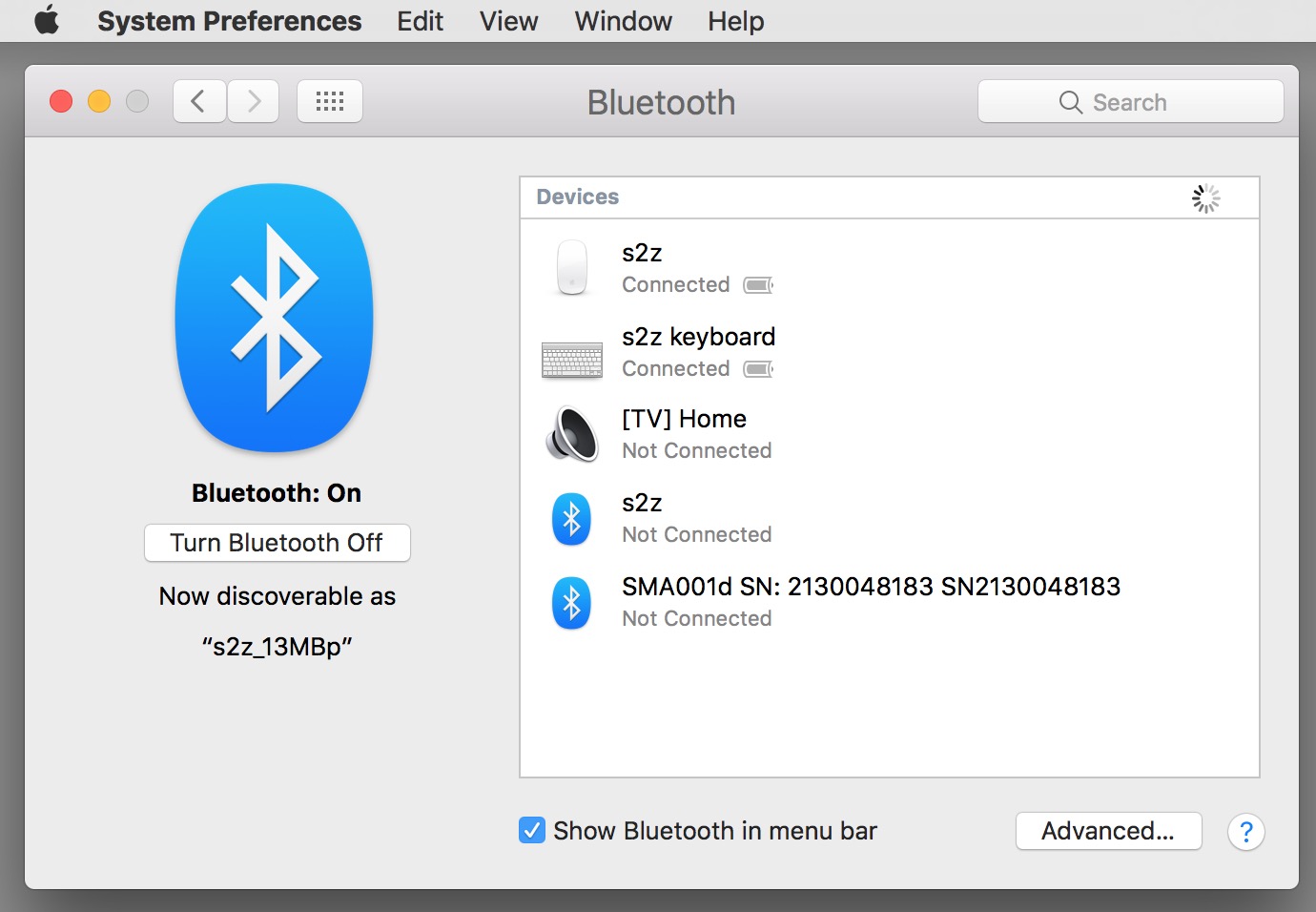Open the View menu
The image size is (1316, 912).
tap(509, 21)
